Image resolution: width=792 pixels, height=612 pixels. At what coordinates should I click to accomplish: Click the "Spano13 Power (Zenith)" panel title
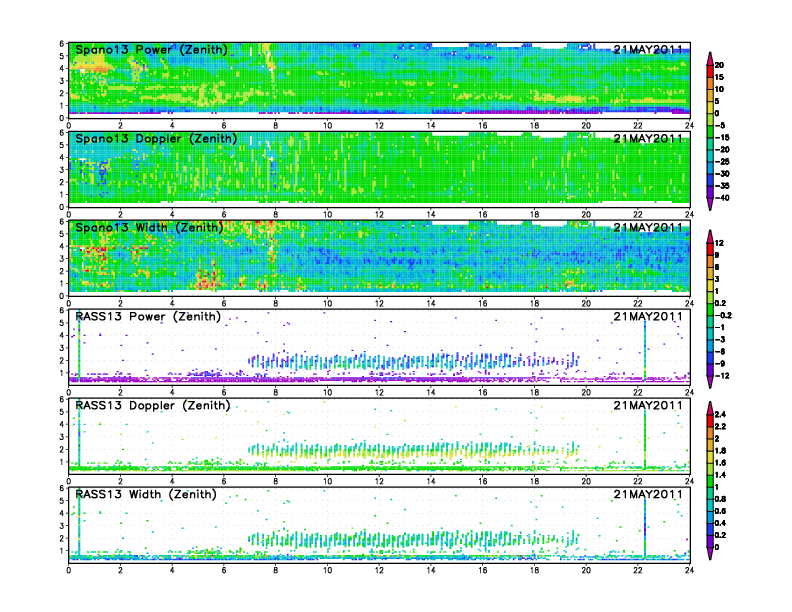pyautogui.click(x=152, y=50)
